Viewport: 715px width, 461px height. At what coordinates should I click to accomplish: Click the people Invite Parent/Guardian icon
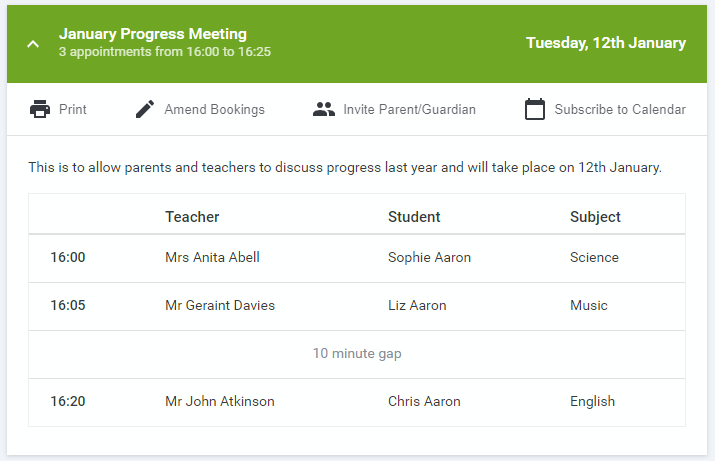324,109
